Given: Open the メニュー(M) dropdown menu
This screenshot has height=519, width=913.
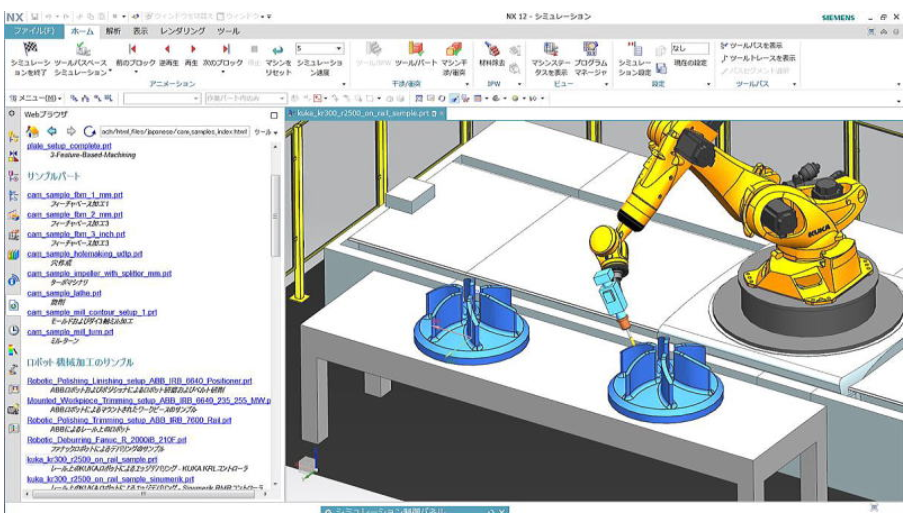Looking at the screenshot, I should point(36,98).
